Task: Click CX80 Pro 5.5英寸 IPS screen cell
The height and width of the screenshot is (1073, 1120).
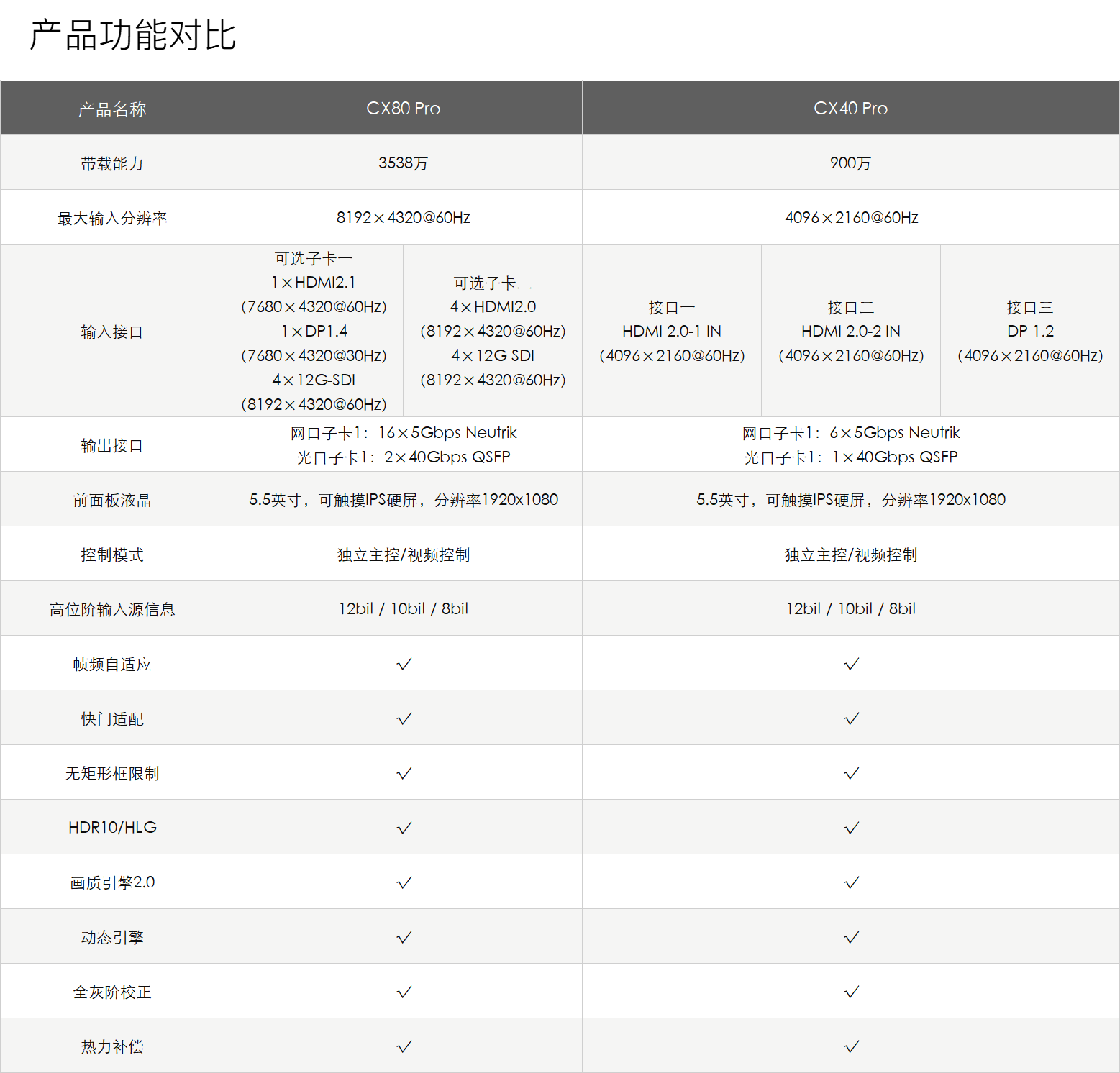Action: [403, 499]
